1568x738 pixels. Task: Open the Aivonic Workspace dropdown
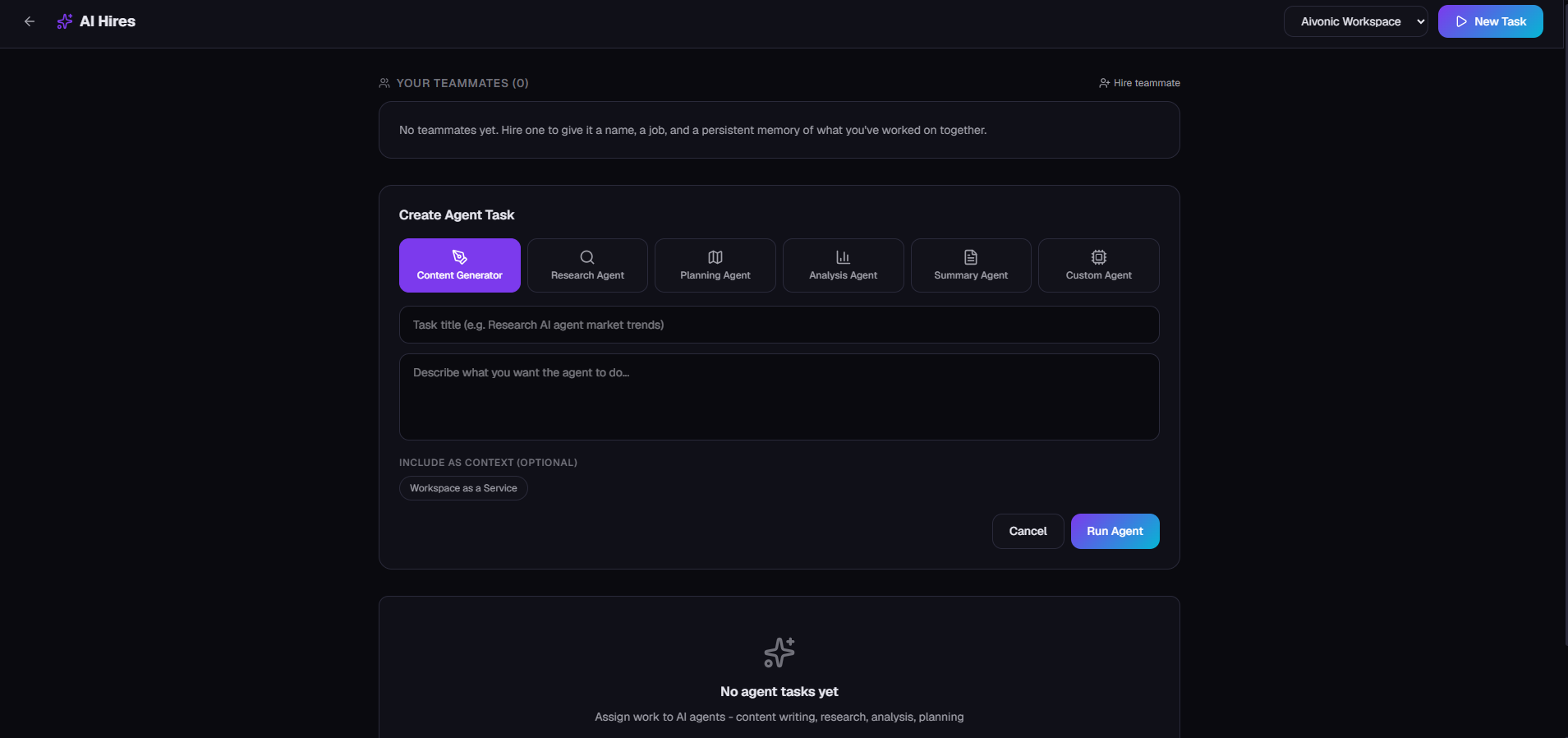coord(1355,21)
